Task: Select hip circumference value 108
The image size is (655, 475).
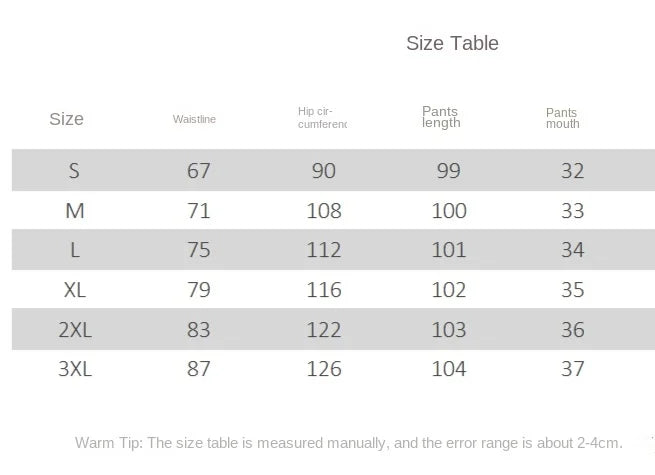Action: click(324, 211)
